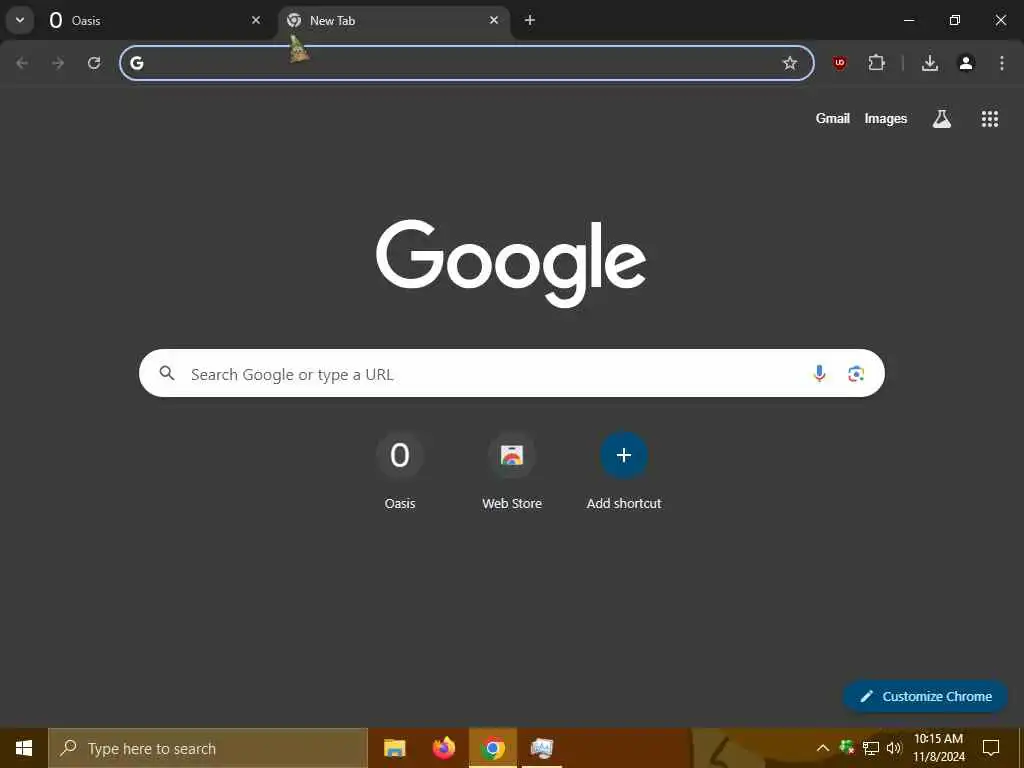Screen dimensions: 1024x768
Task: Open the Windows Start menu
Action: [24, 748]
